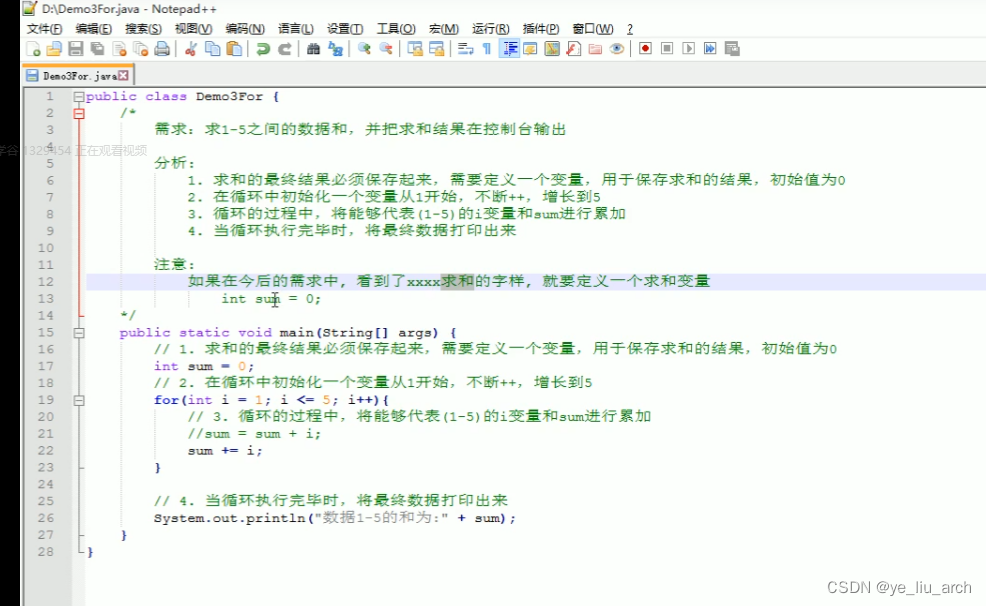986x606 pixels.
Task: Click the 'int sum = 0;' statement on line 17
Action: click(x=204, y=366)
